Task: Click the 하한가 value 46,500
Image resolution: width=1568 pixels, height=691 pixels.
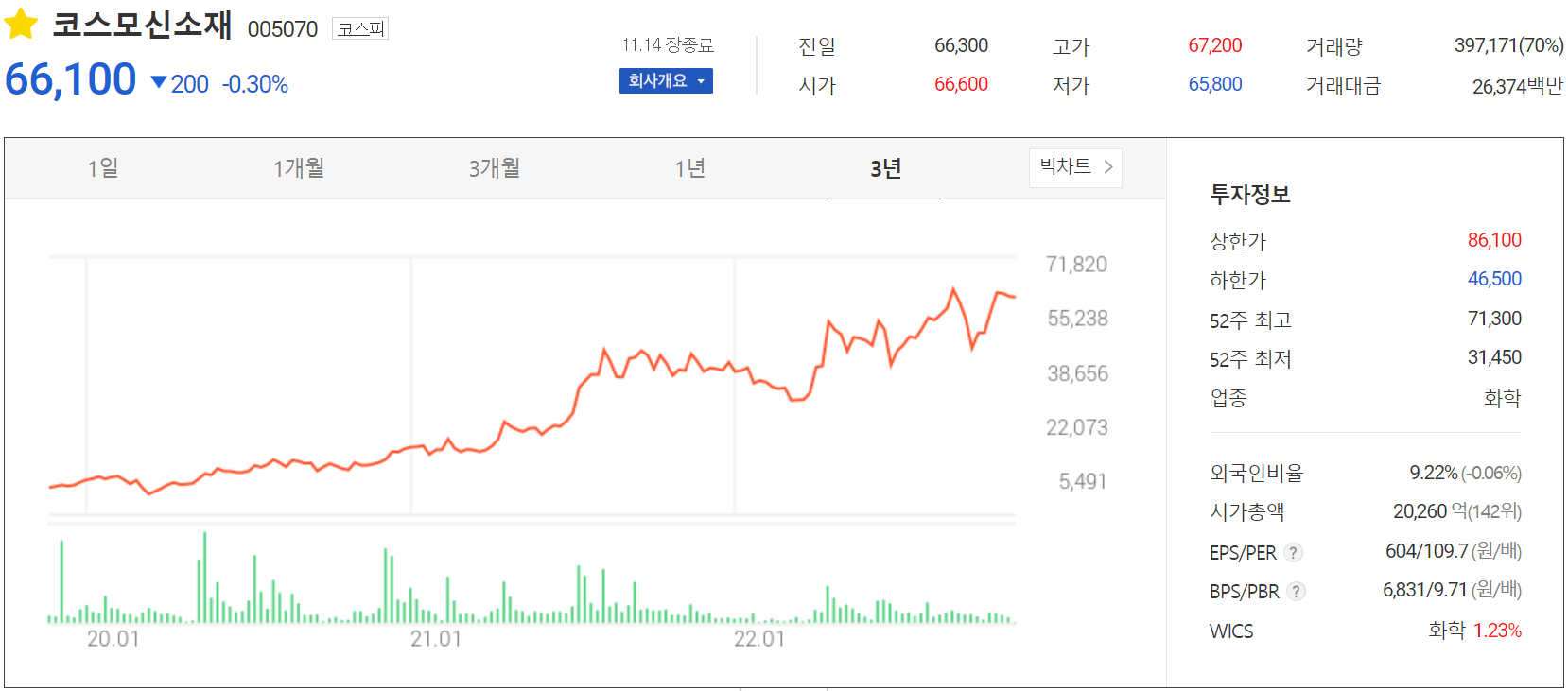Action: 1494,279
